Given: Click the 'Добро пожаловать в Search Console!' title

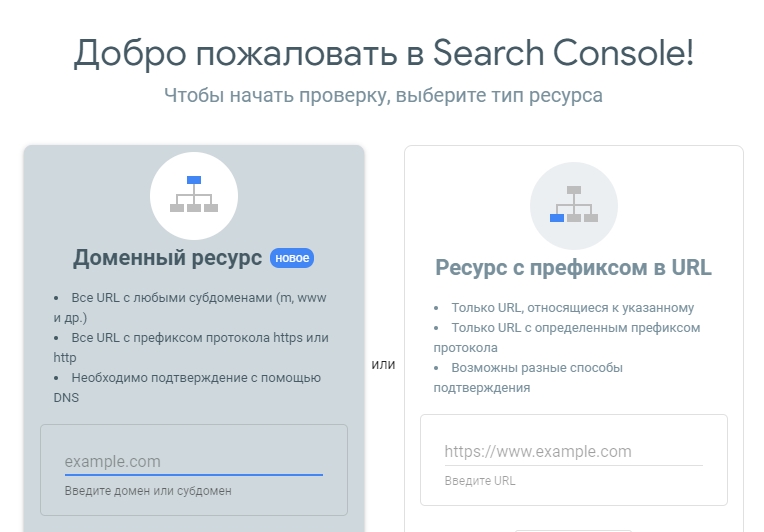Looking at the screenshot, I should (383, 53).
